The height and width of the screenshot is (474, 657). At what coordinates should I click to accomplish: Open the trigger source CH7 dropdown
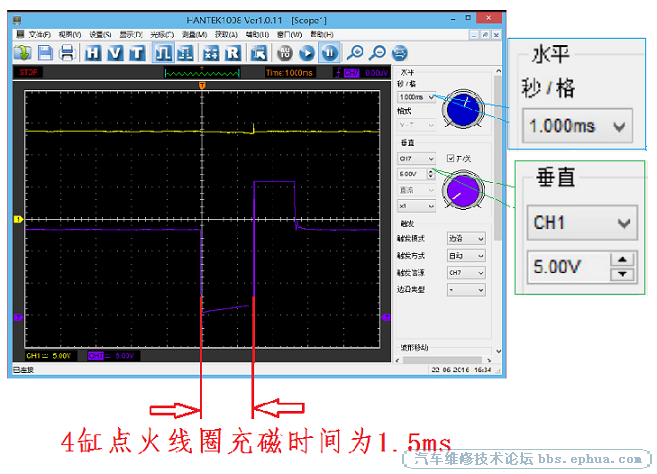(466, 273)
